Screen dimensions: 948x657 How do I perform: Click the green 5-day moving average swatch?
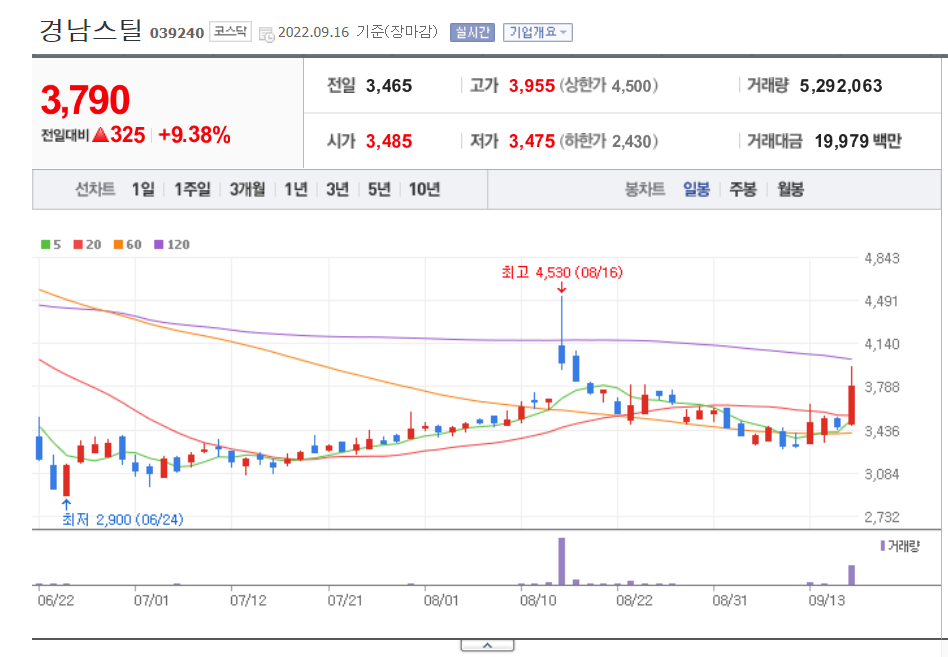pos(45,244)
